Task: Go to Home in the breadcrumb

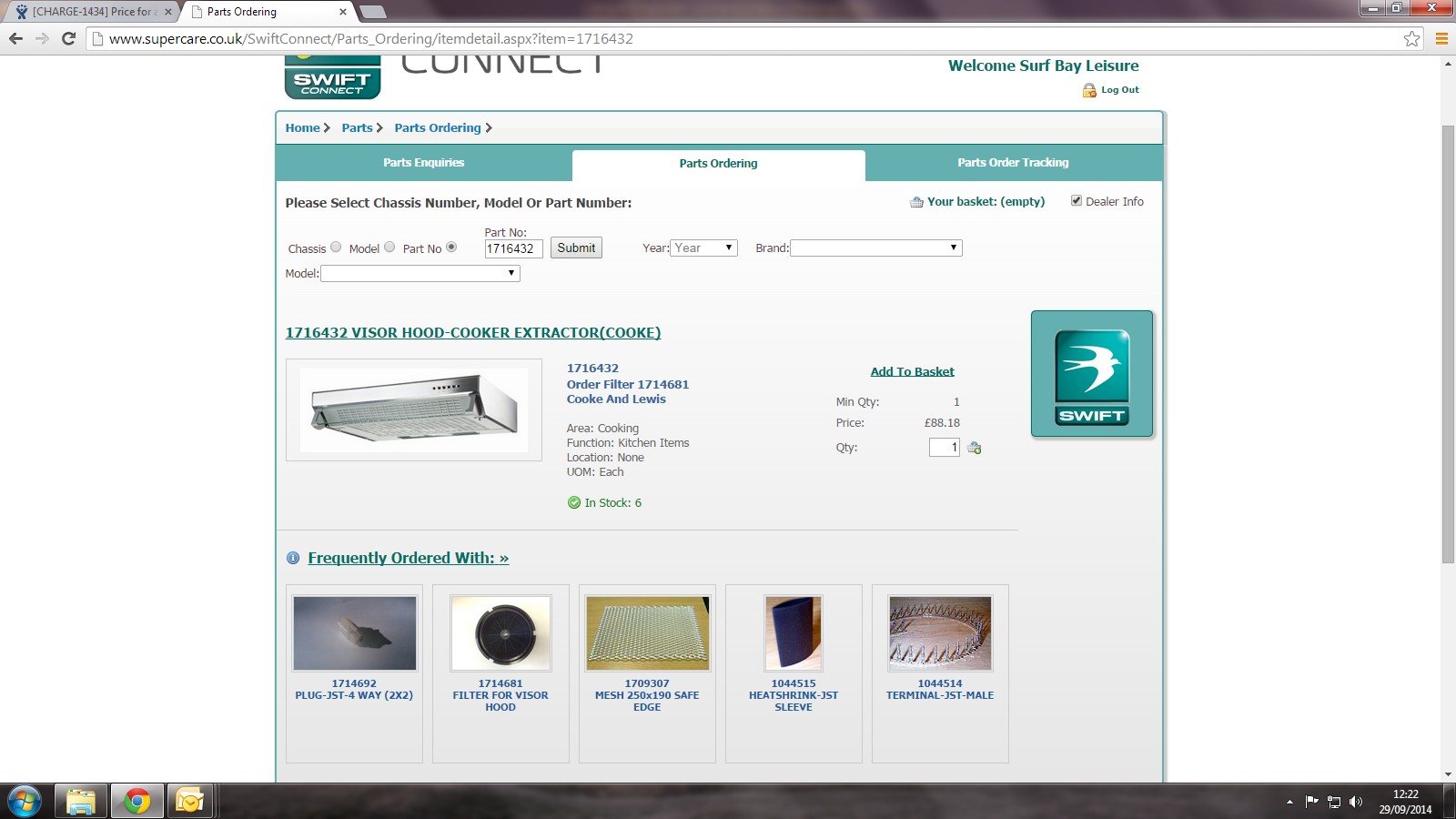Action: click(x=302, y=127)
